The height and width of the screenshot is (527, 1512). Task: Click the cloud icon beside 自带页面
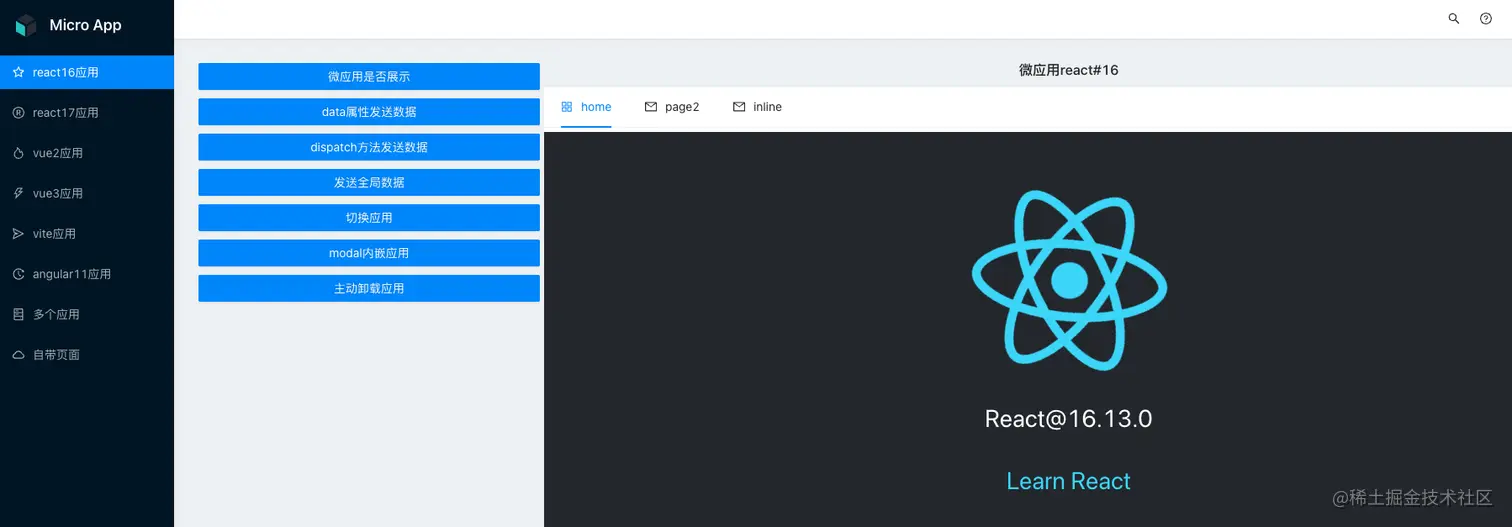coord(18,355)
